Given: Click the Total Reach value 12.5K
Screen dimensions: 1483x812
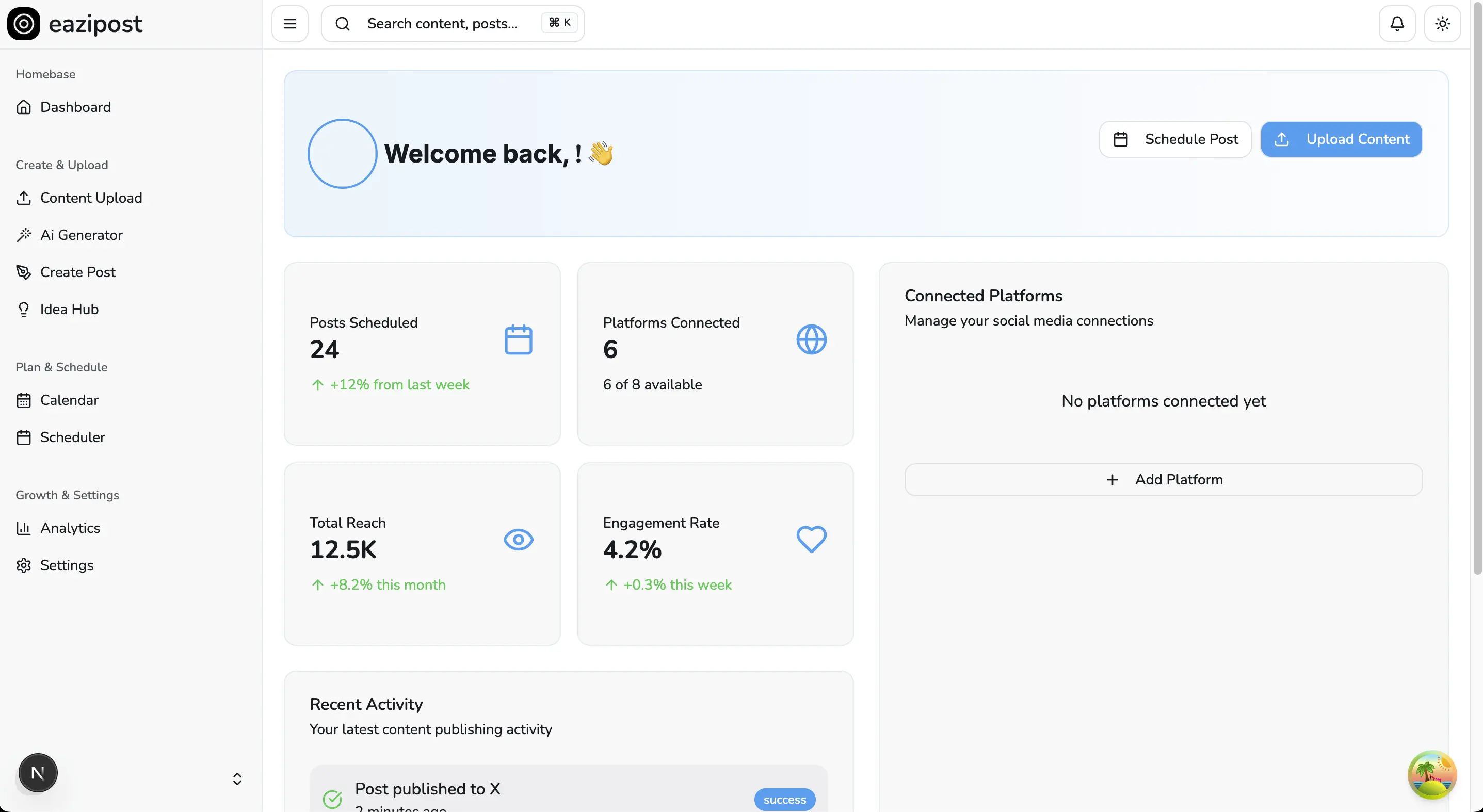Looking at the screenshot, I should coord(343,549).
